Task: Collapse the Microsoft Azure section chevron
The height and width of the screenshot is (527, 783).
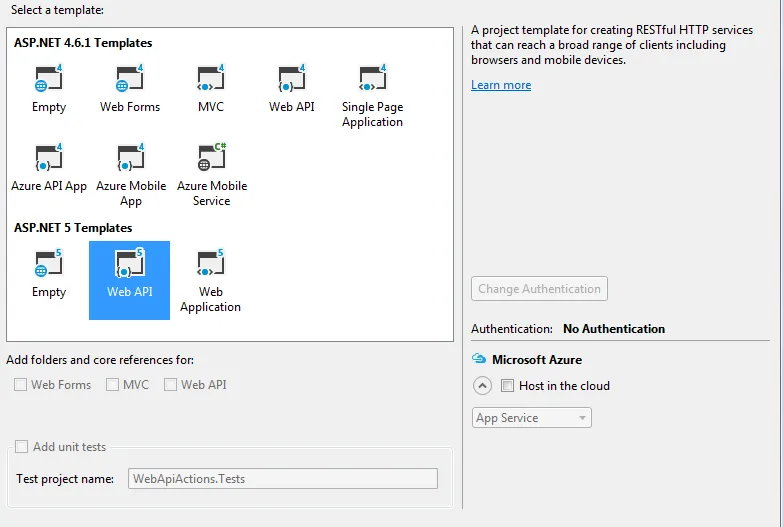Action: 482,386
